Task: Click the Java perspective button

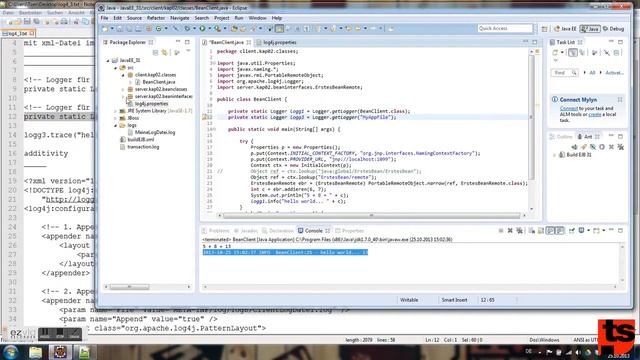Action: (590, 29)
